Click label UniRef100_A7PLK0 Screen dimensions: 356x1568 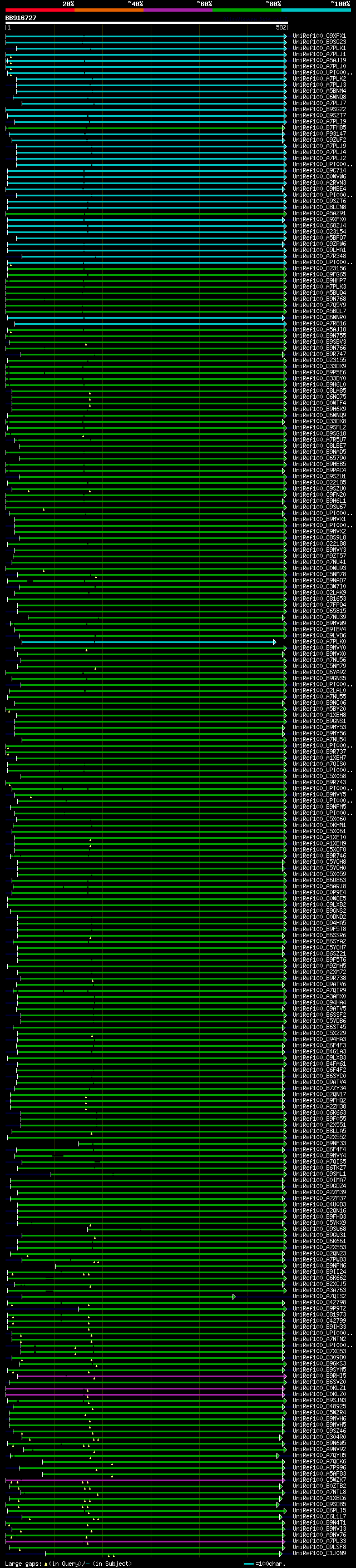pos(319,641)
